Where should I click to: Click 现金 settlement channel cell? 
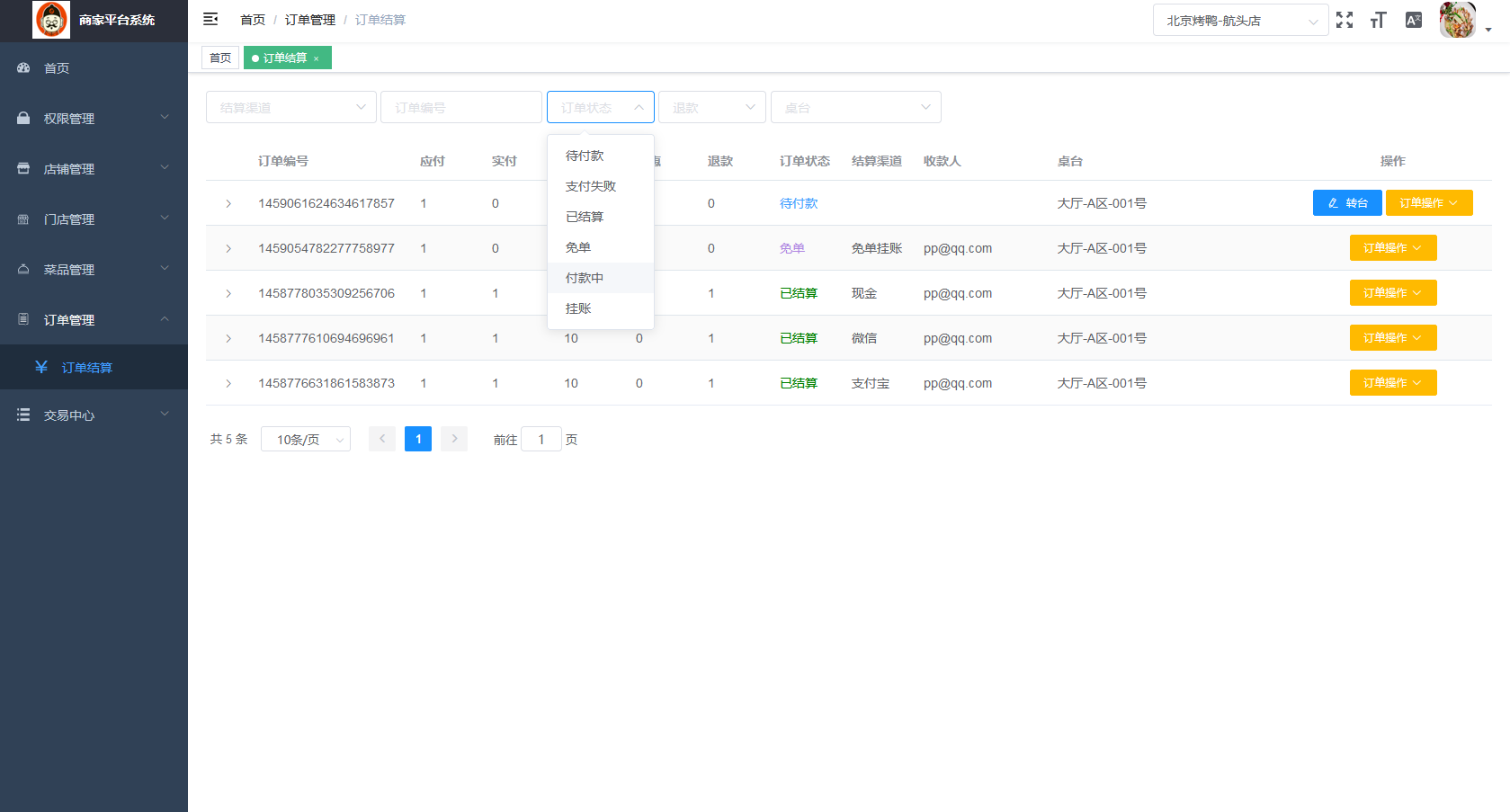864,293
